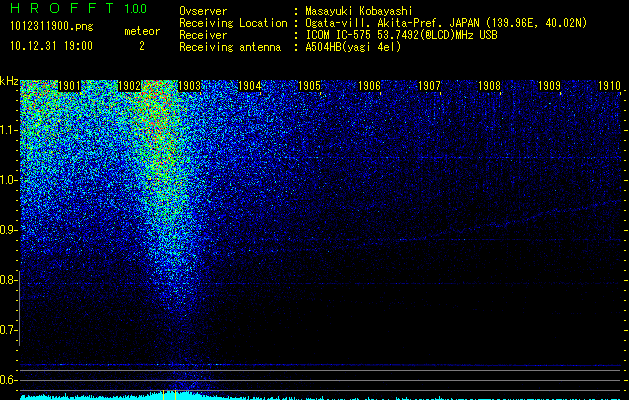This screenshot has height=400, width=629.
Task: Click the Receiving Location label
Action: point(233,23)
